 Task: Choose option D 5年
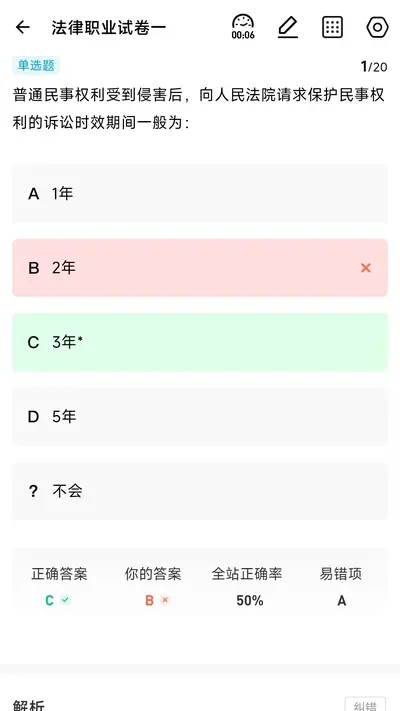click(x=200, y=417)
